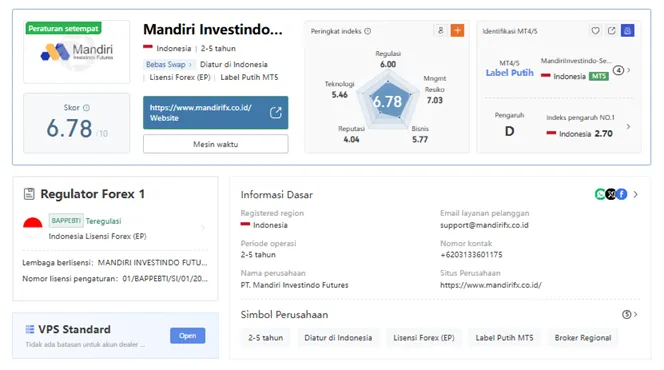Click the Teregulasi status text
Viewport: 664px width, 370px height.
(x=103, y=221)
